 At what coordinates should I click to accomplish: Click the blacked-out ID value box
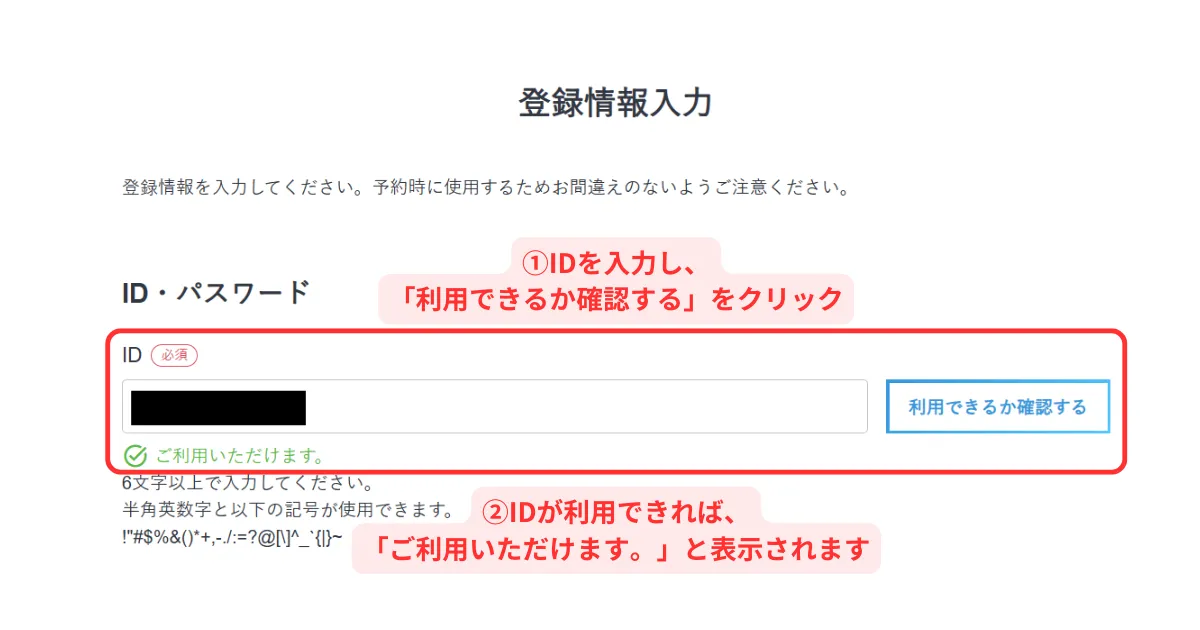[x=218, y=409]
